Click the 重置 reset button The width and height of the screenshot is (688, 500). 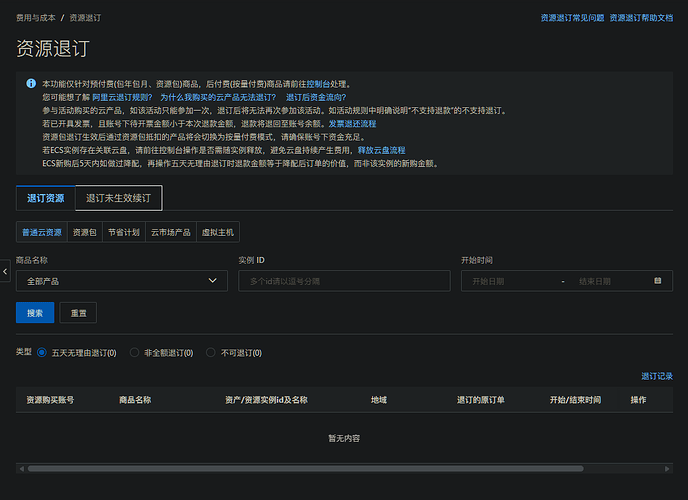tap(78, 313)
